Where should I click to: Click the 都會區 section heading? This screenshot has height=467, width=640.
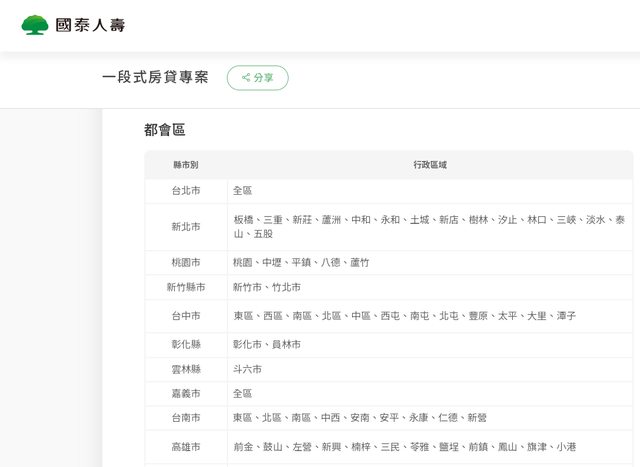[x=165, y=130]
